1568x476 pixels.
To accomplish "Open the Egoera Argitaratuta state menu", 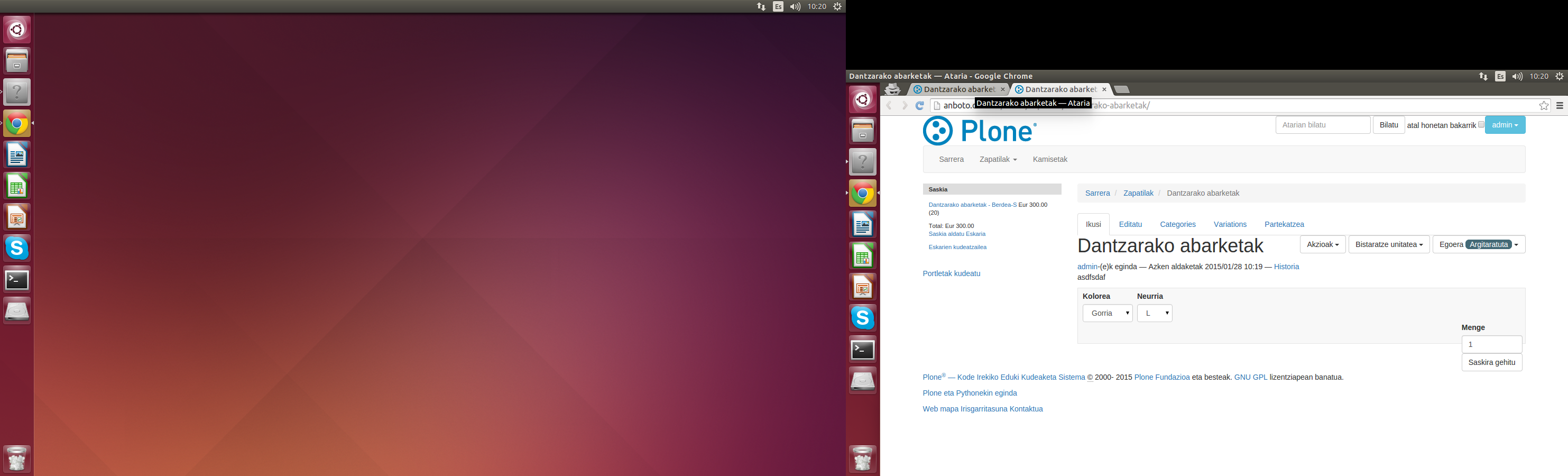I will pos(1478,244).
